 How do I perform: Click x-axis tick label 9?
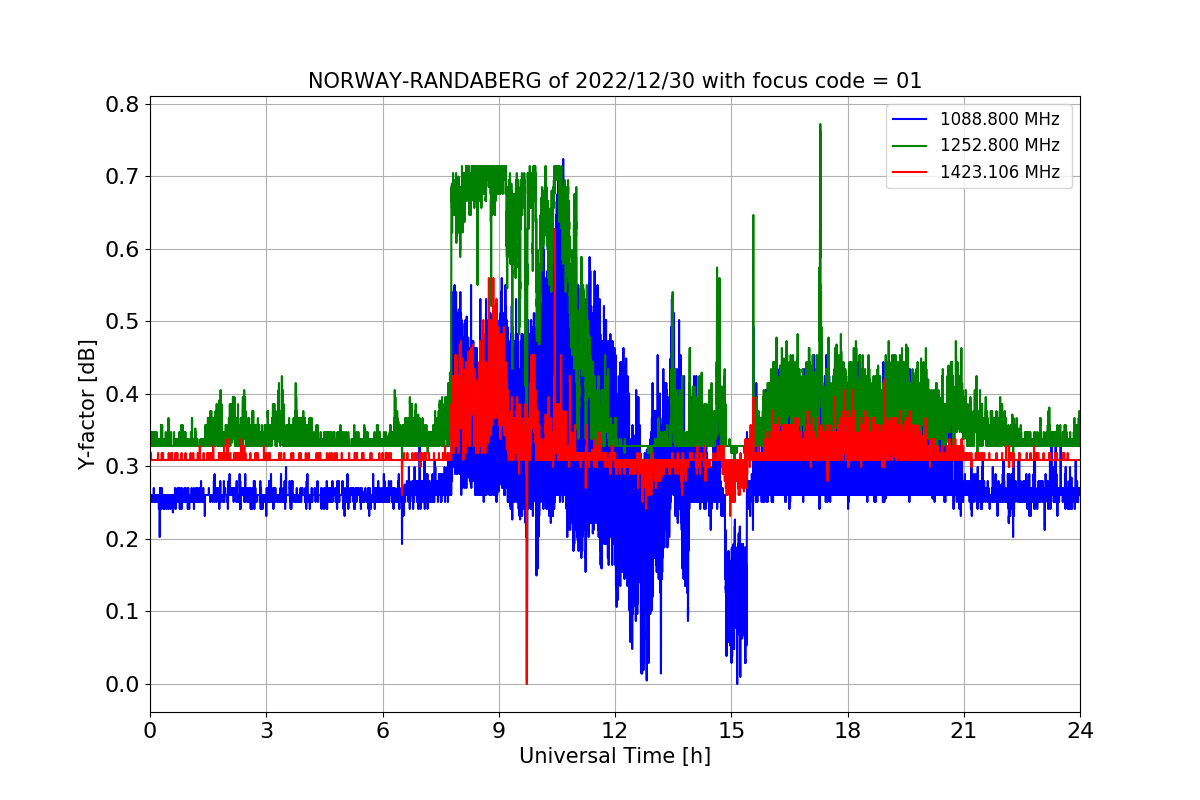click(x=499, y=730)
